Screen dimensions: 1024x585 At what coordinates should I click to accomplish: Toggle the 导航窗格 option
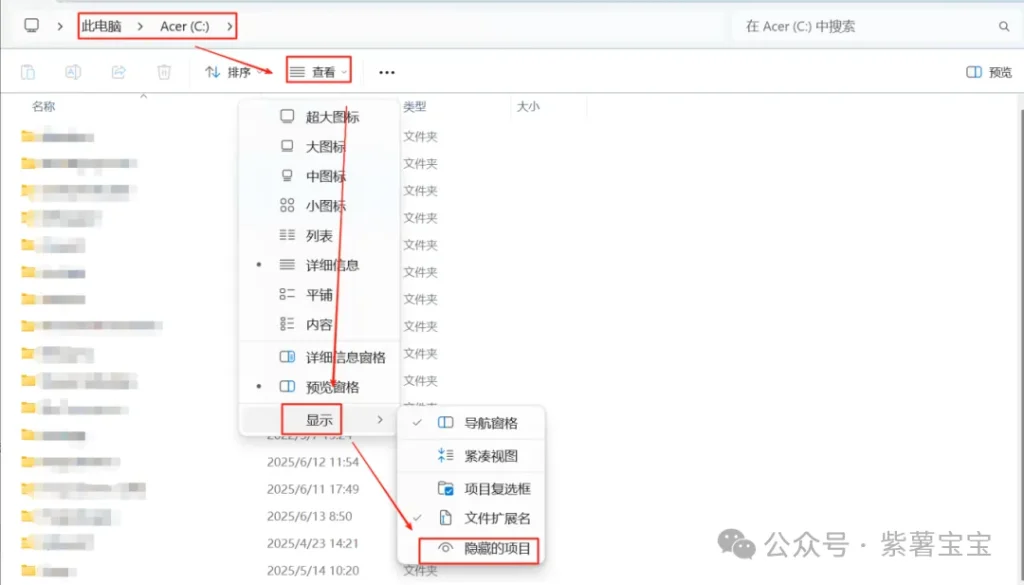tap(491, 423)
